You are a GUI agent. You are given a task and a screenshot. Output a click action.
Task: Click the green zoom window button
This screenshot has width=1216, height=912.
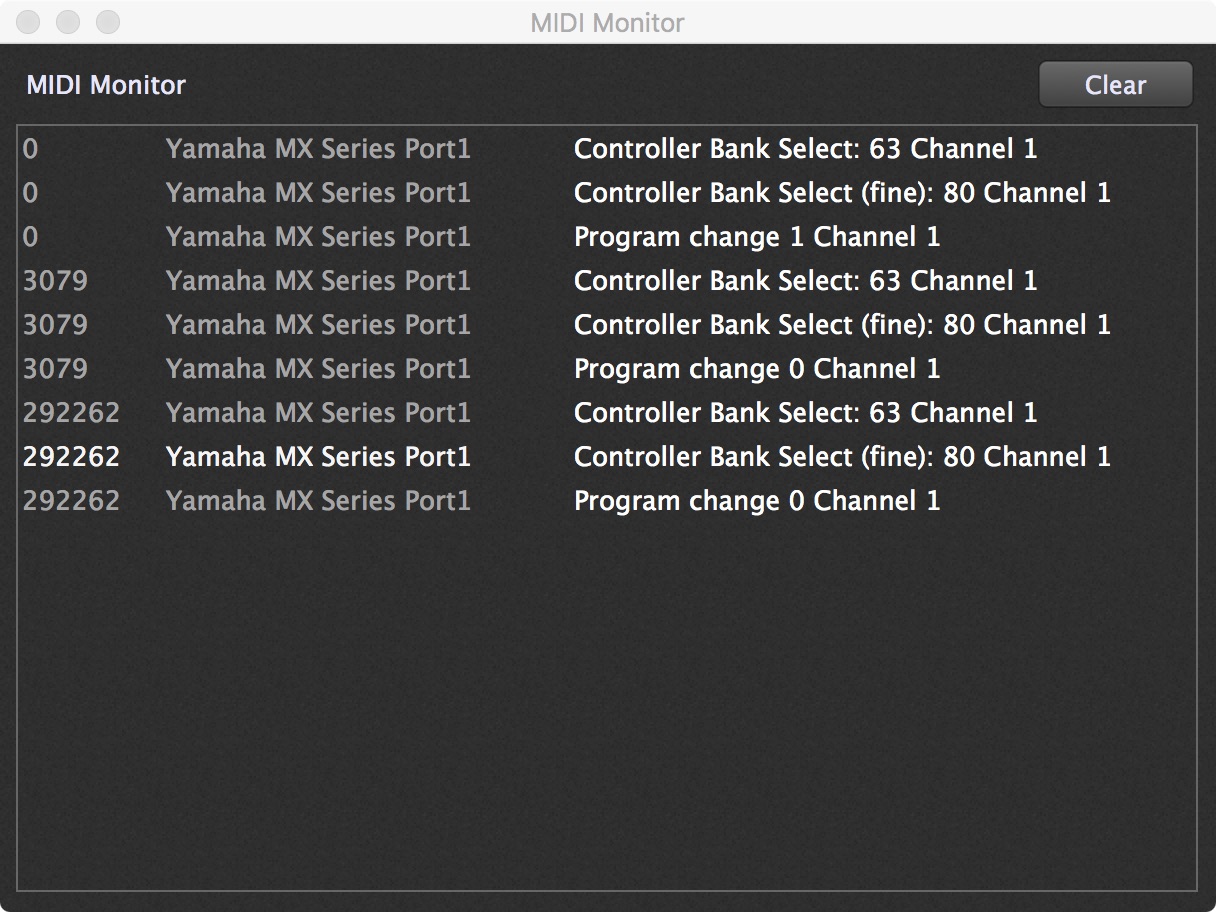108,22
